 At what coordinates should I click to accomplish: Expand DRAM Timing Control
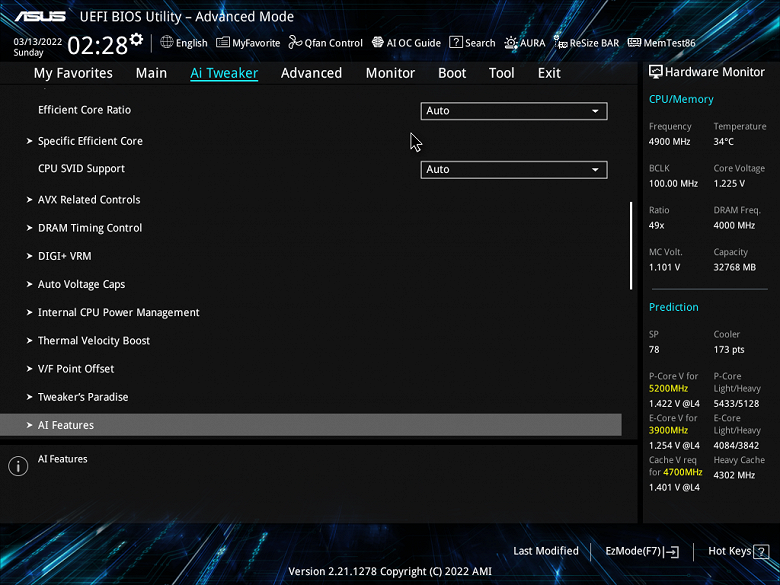click(x=90, y=228)
